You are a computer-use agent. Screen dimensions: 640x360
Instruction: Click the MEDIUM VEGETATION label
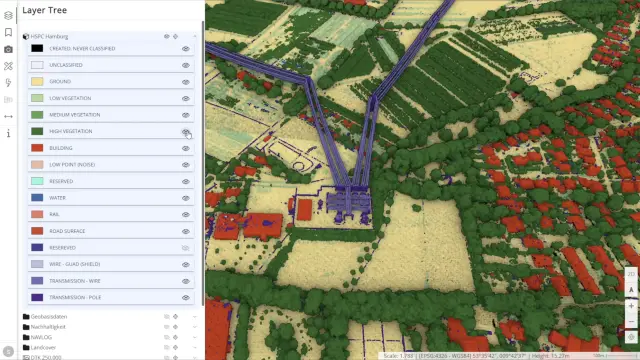(x=75, y=115)
